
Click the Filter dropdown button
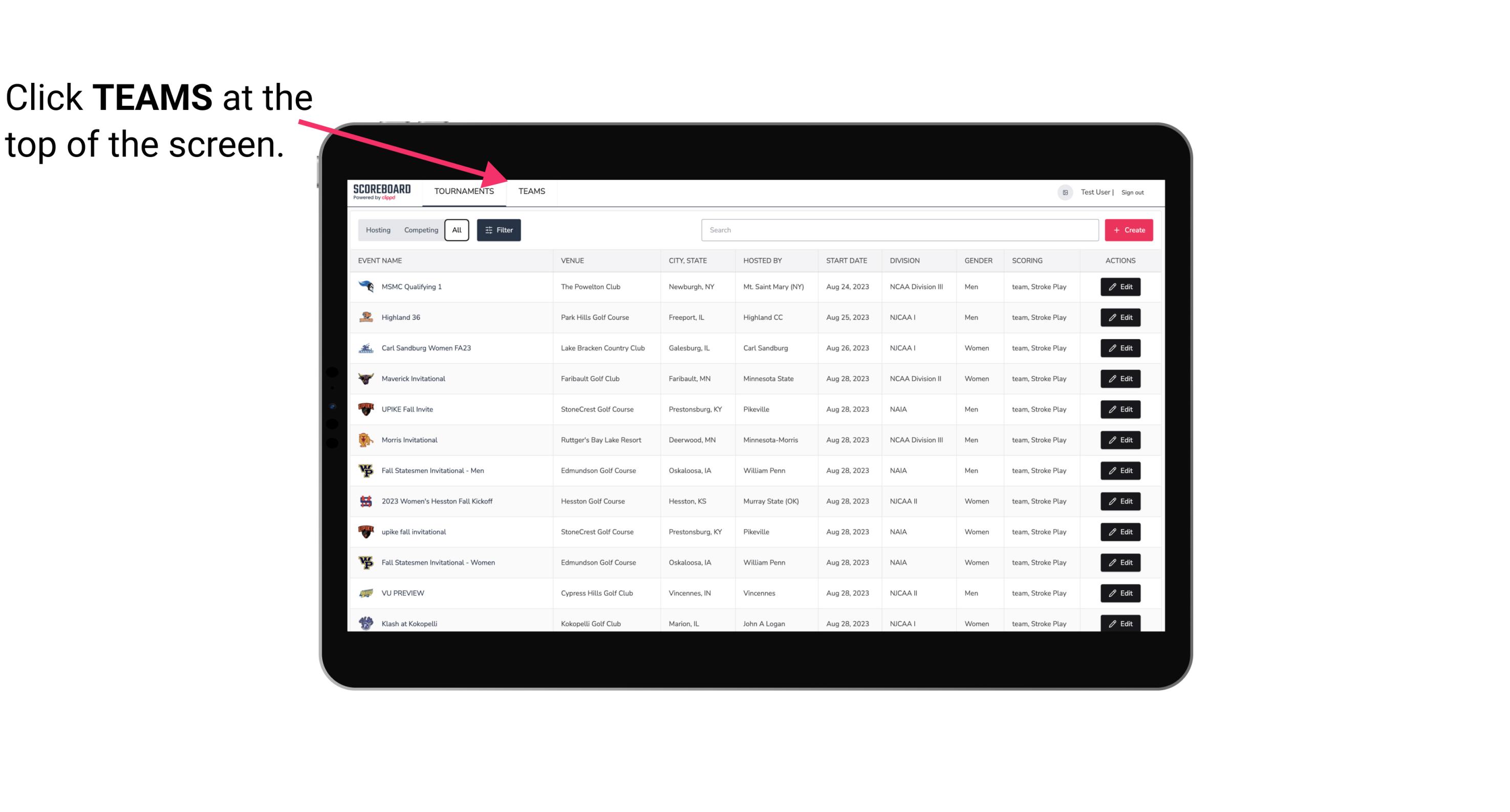tap(499, 230)
